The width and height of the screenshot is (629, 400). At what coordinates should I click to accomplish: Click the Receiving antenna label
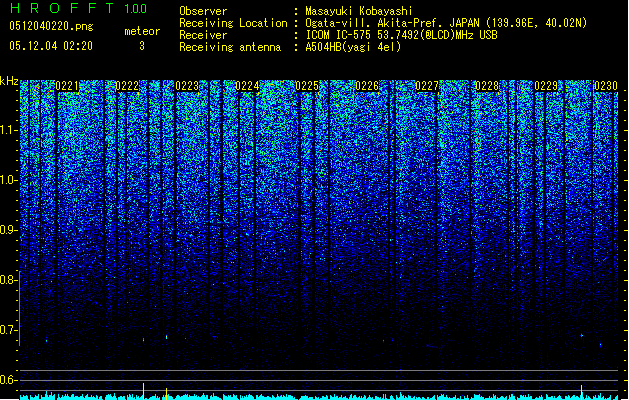[x=230, y=47]
